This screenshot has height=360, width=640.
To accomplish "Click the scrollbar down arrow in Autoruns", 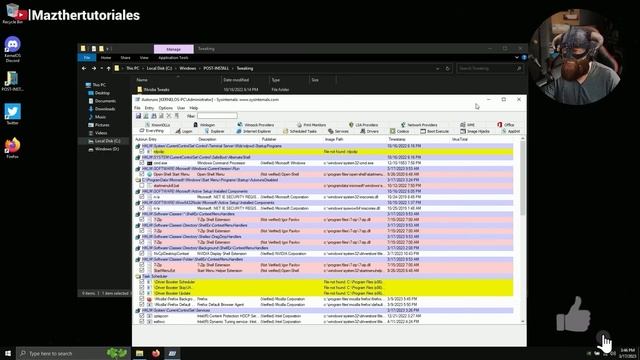I will pos(523,322).
